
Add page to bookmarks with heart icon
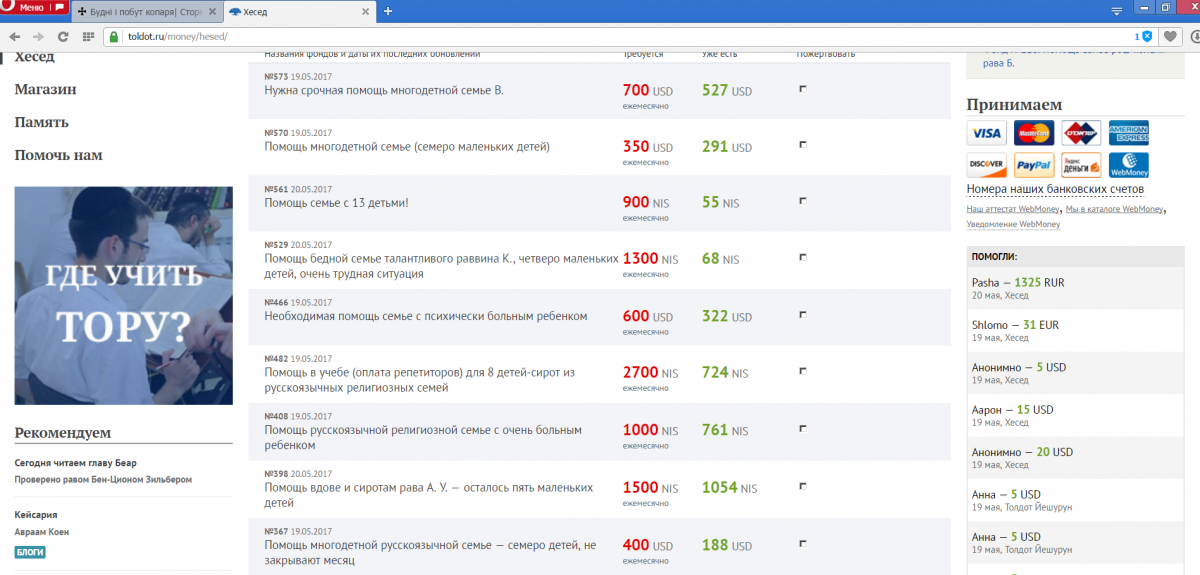(x=1169, y=37)
